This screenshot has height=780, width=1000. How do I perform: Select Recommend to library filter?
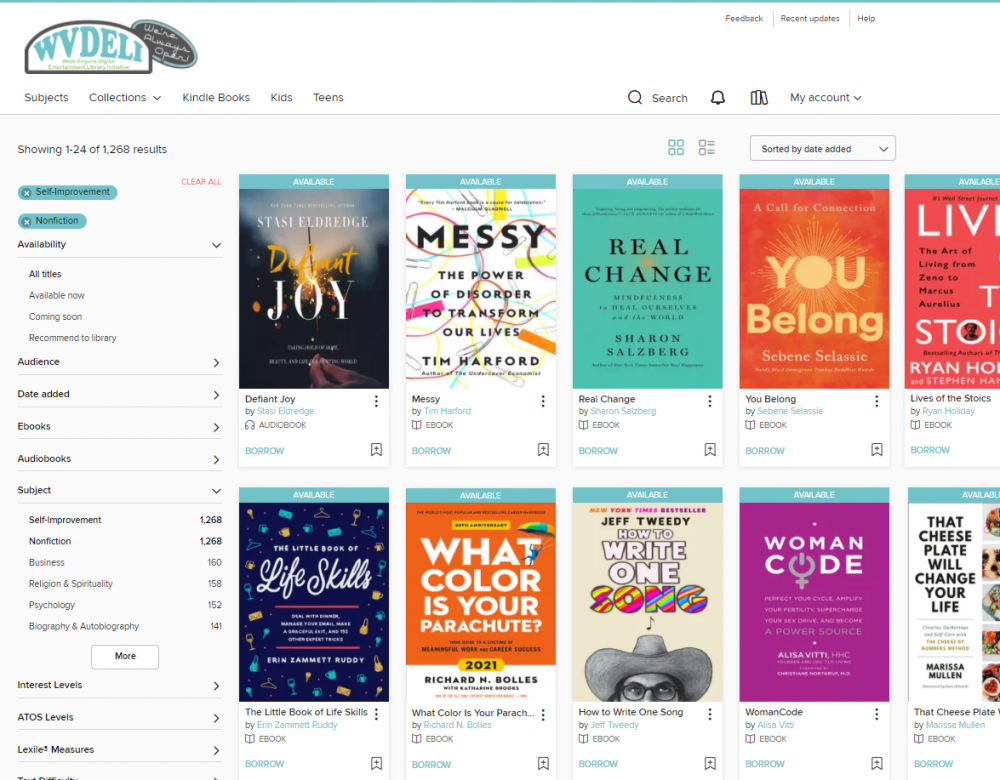pyautogui.click(x=73, y=338)
